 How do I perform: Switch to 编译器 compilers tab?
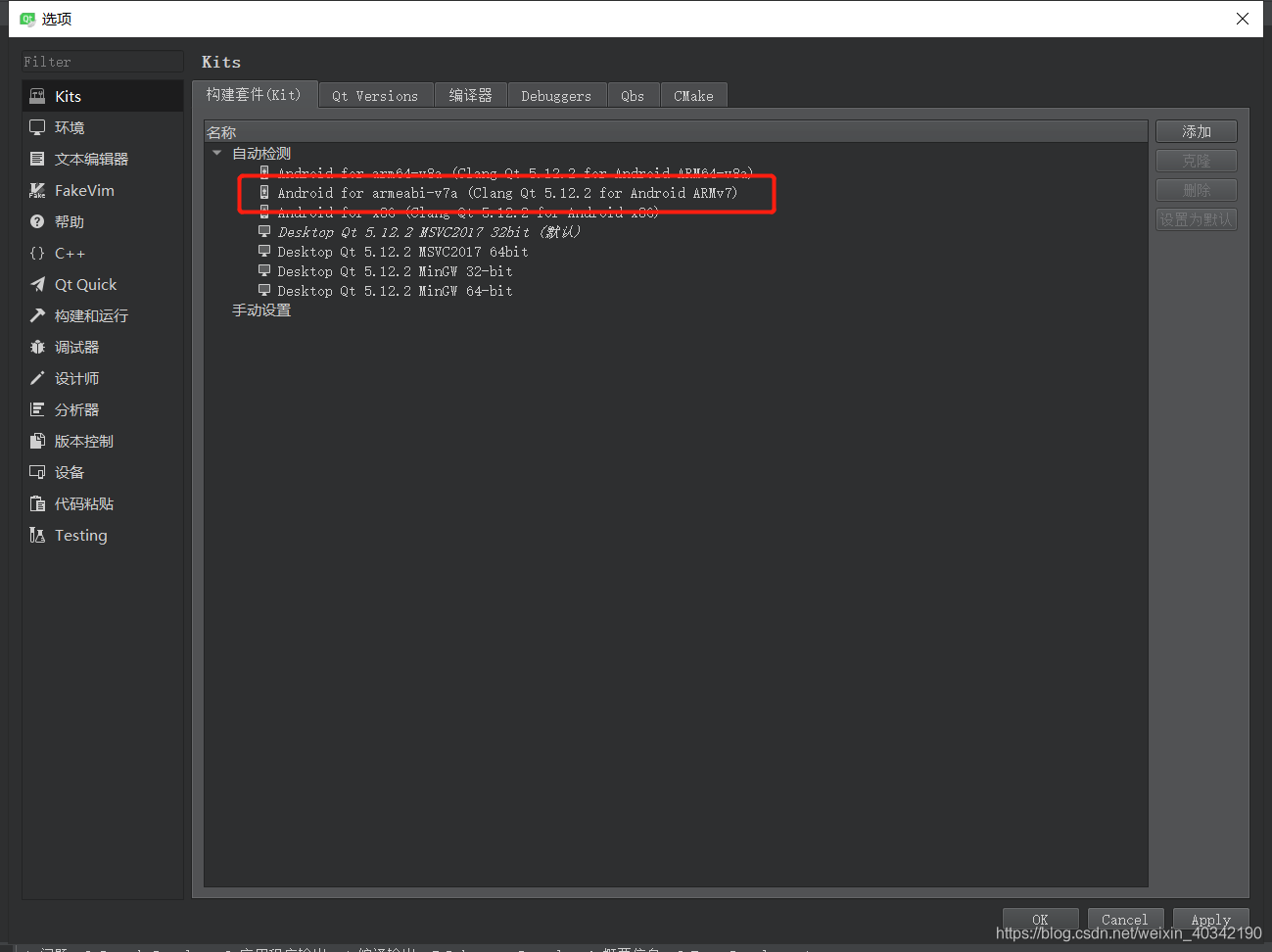471,95
